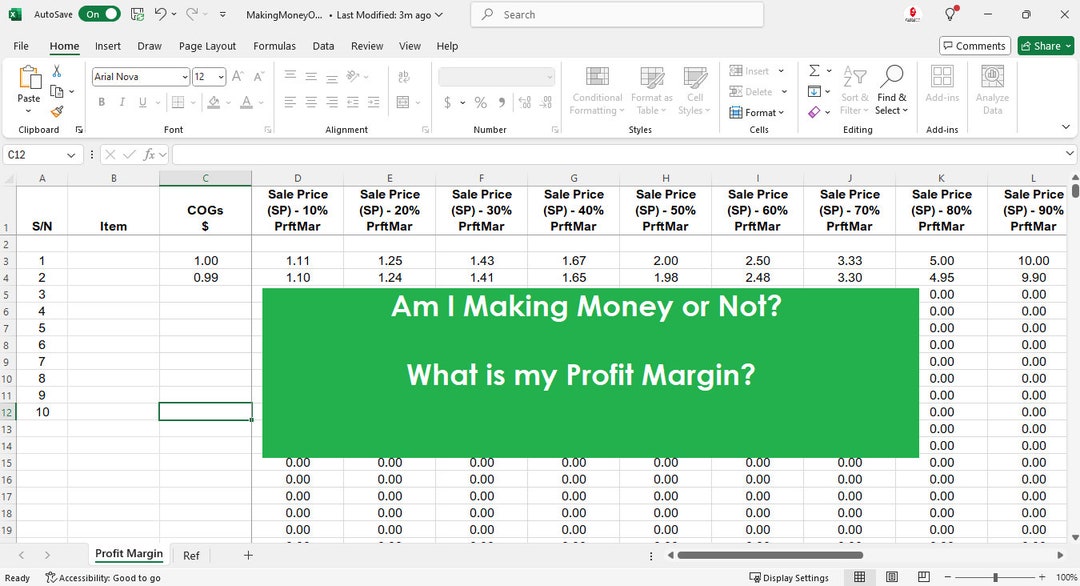Toggle bold formatting
The image size is (1080, 586).
pos(101,102)
